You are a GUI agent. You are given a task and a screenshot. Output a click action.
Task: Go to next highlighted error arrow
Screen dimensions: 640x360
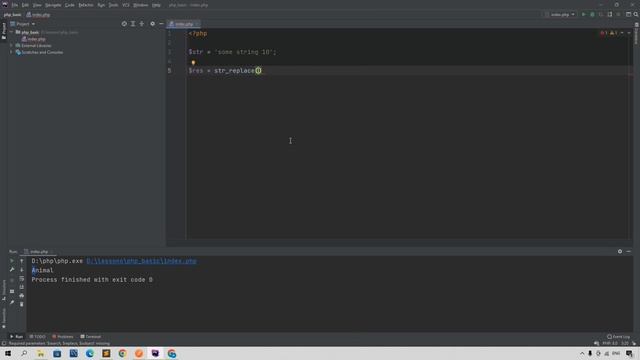[629, 33]
